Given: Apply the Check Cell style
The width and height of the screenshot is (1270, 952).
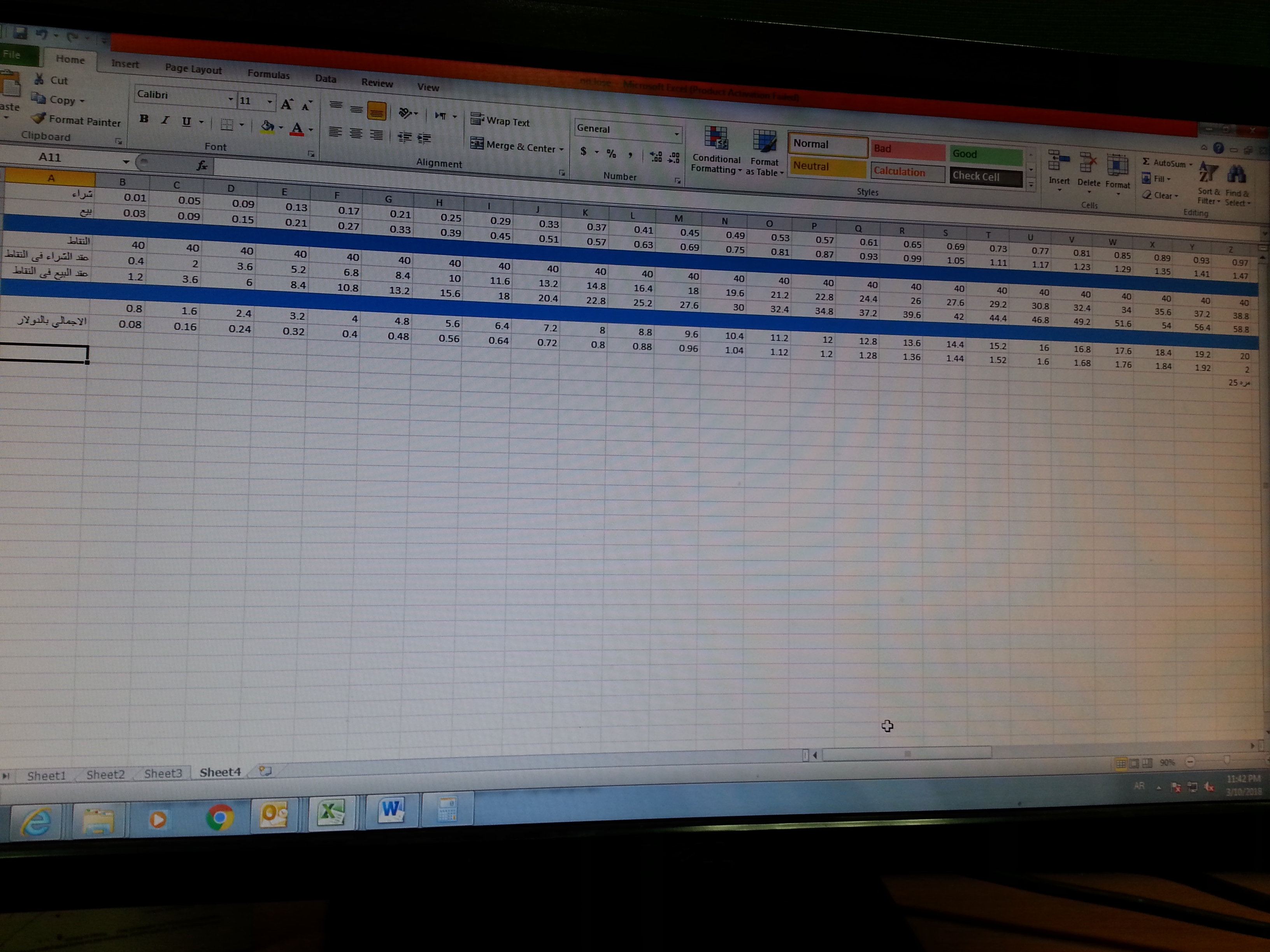Looking at the screenshot, I should (x=986, y=177).
